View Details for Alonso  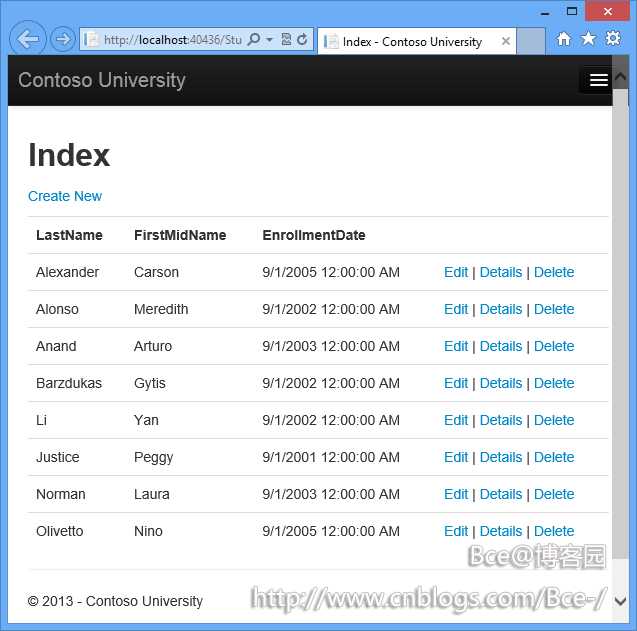click(500, 309)
